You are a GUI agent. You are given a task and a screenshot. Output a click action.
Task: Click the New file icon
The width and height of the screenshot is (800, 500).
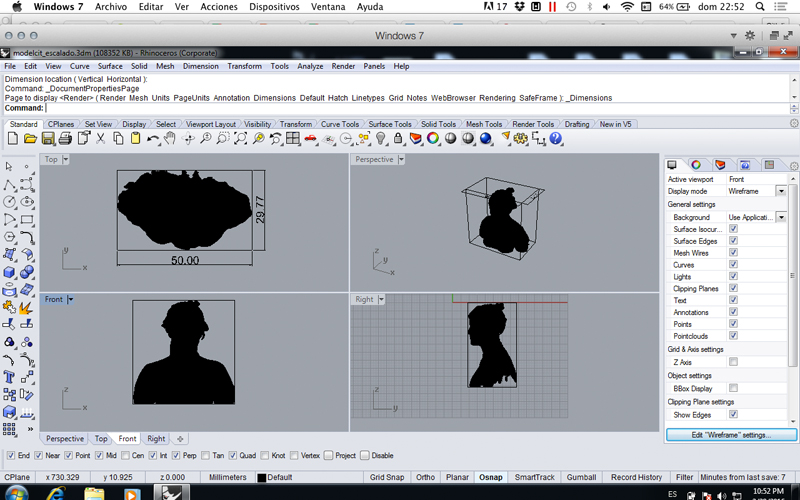13,138
